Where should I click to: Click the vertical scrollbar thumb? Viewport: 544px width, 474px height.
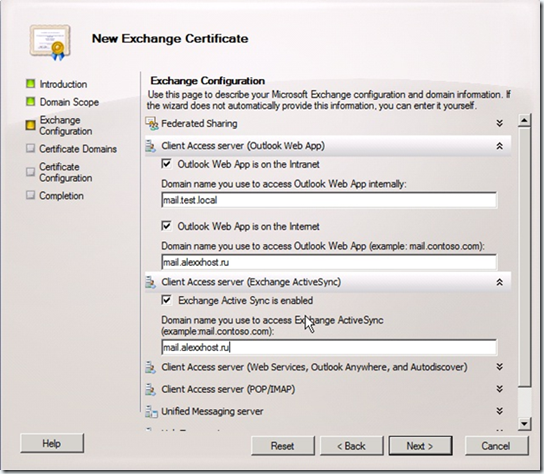524,257
